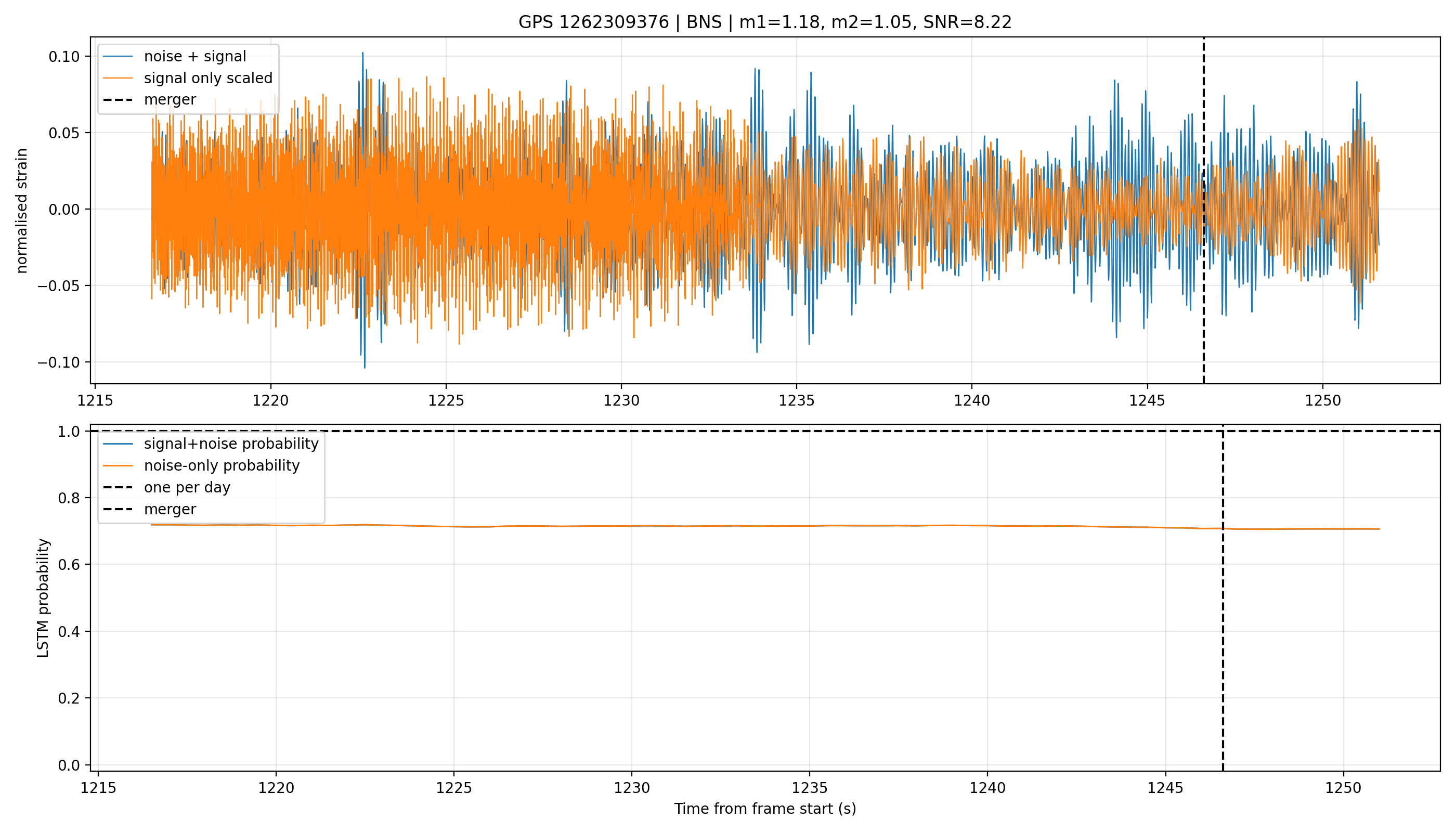Image resolution: width=1456 pixels, height=832 pixels.
Task: Click the 0.10 tick on the strain axis
Action: coord(64,57)
